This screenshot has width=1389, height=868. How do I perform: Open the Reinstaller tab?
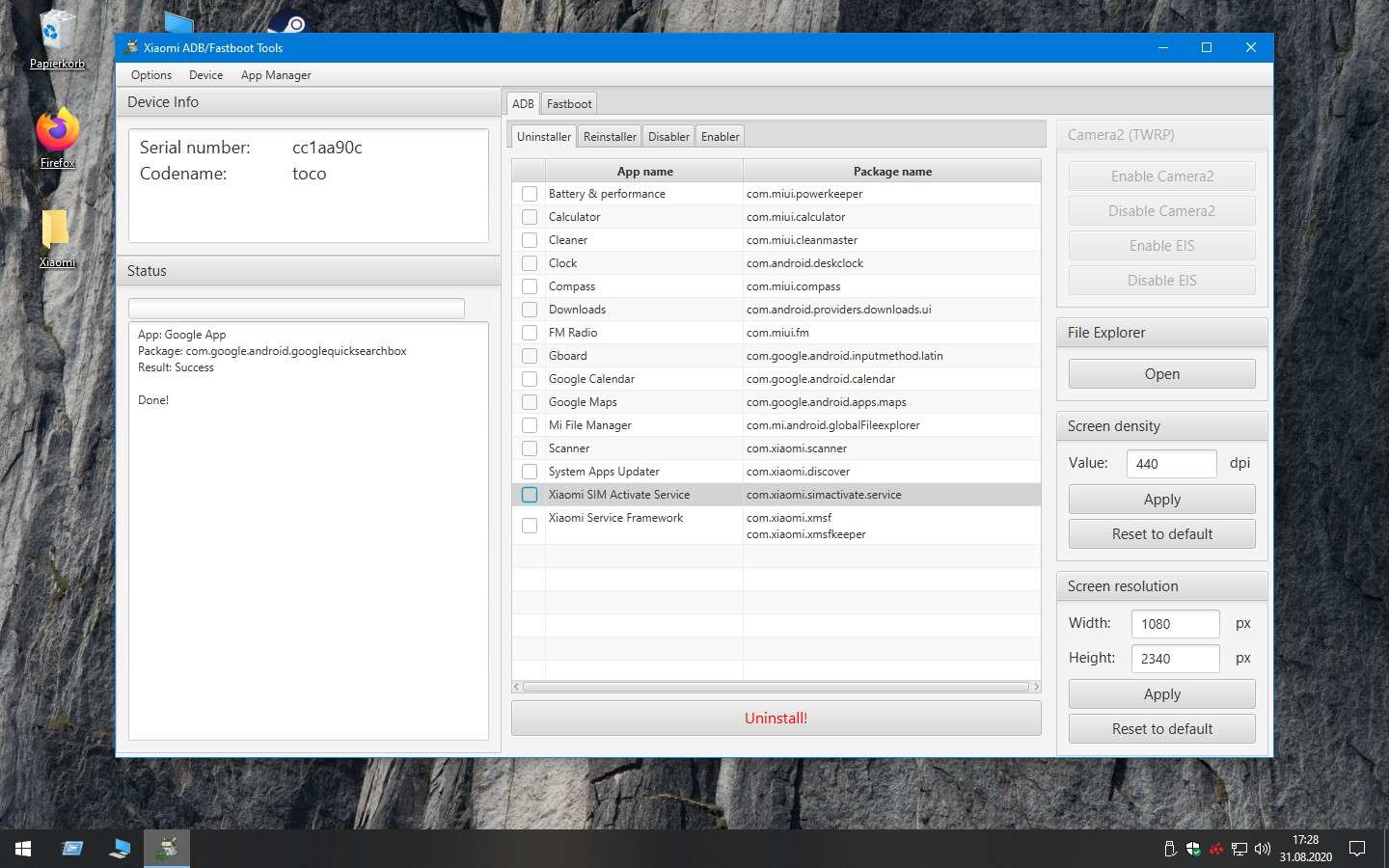[610, 137]
